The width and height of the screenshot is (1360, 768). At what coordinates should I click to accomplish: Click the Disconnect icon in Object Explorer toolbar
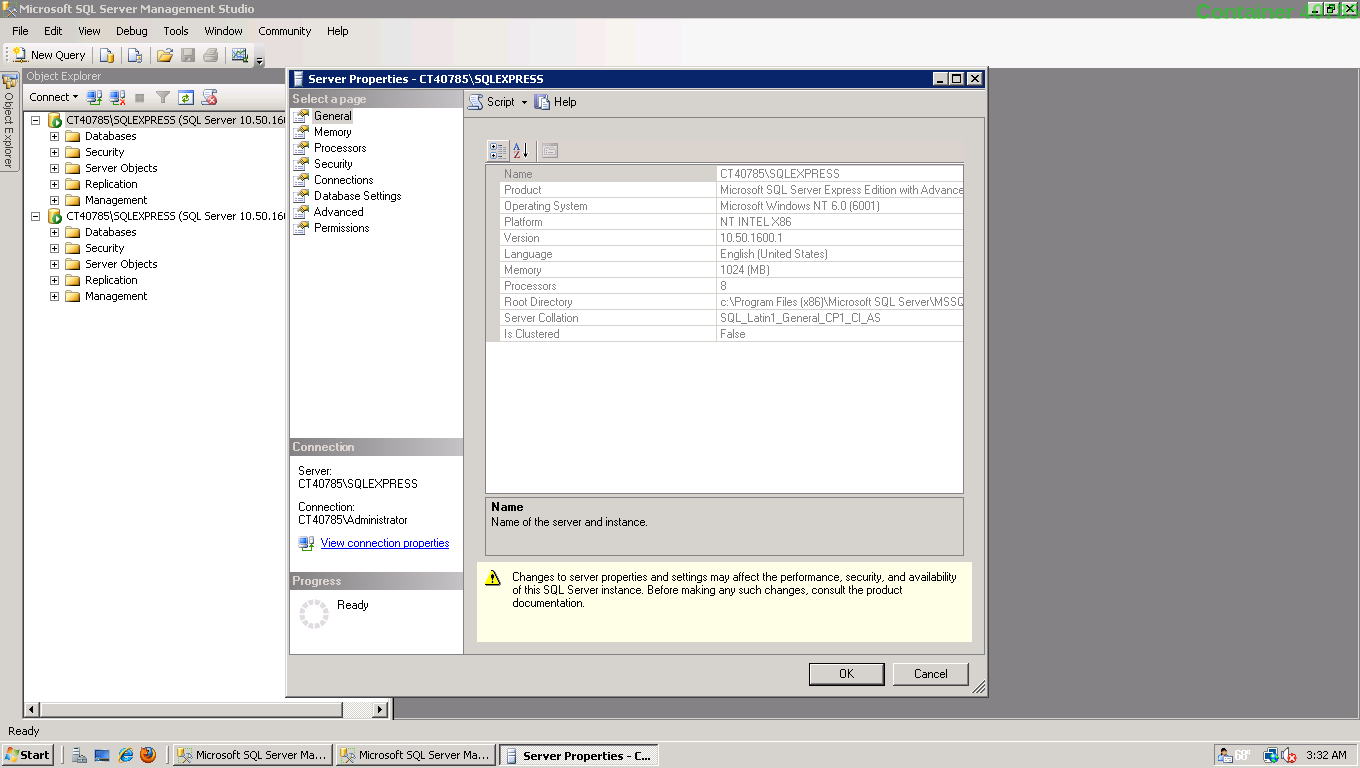coord(117,97)
